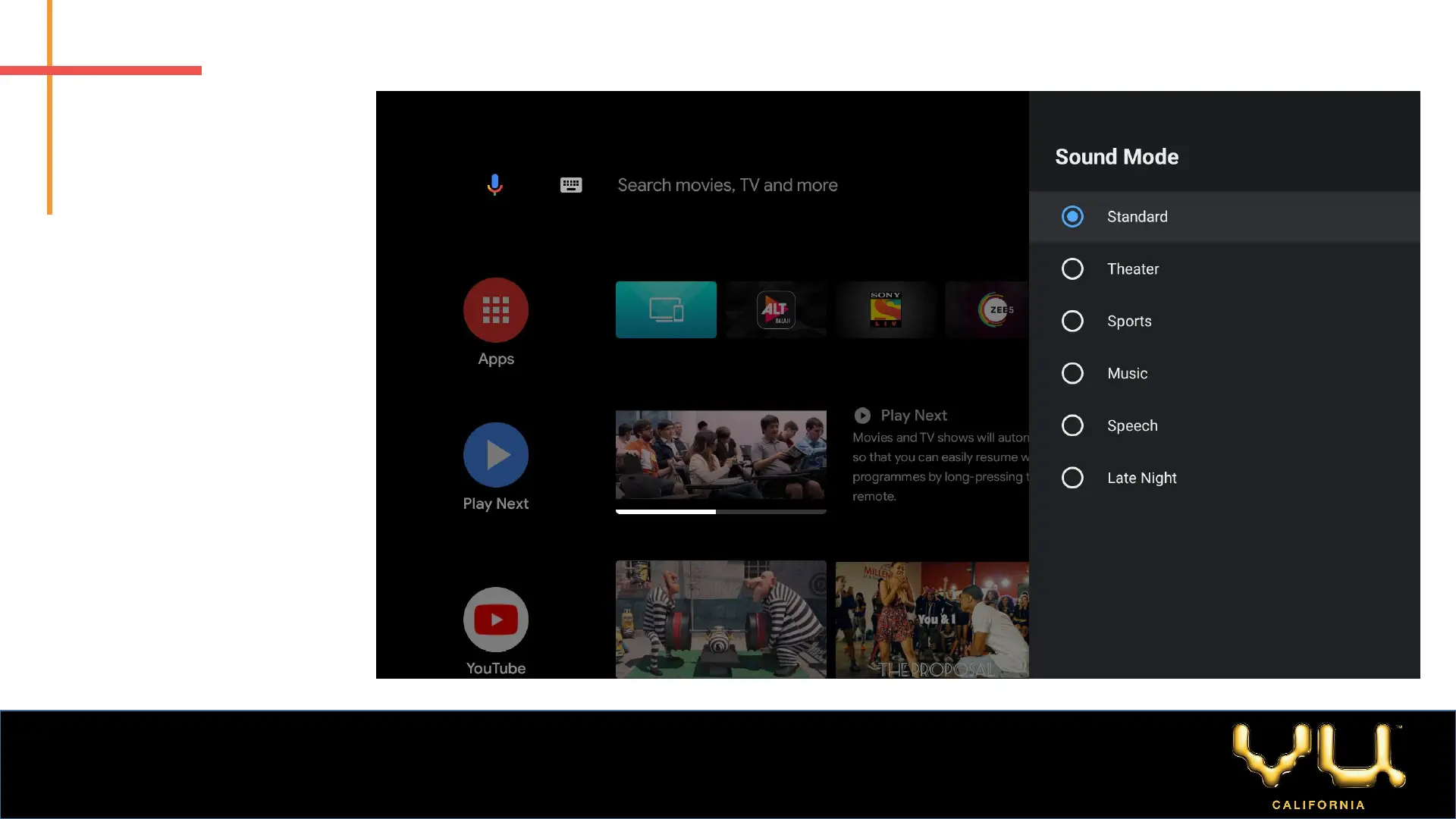Select Late Night sound mode
1456x819 pixels.
coord(1072,479)
